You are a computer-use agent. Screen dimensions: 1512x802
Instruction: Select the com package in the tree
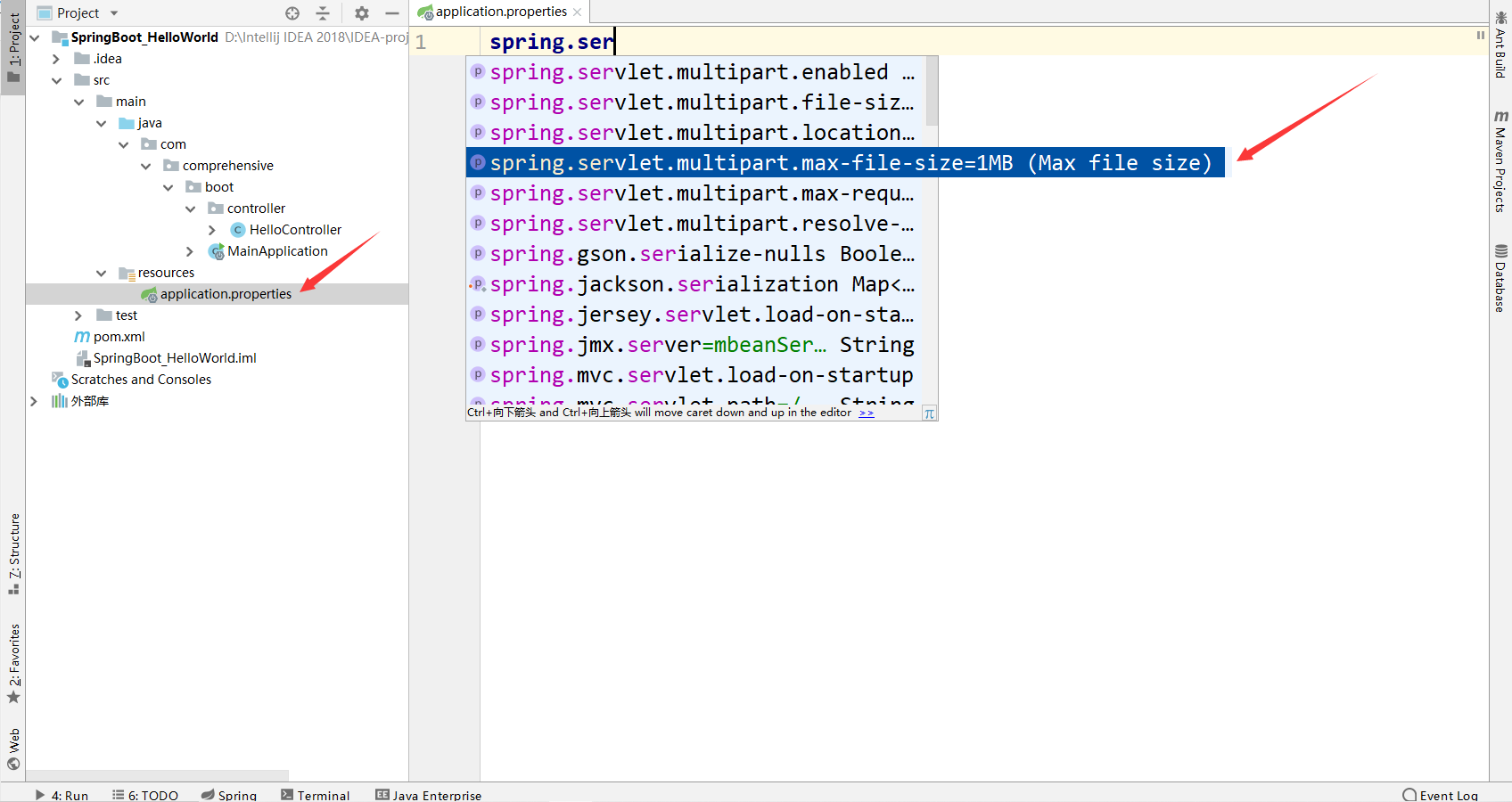[173, 144]
